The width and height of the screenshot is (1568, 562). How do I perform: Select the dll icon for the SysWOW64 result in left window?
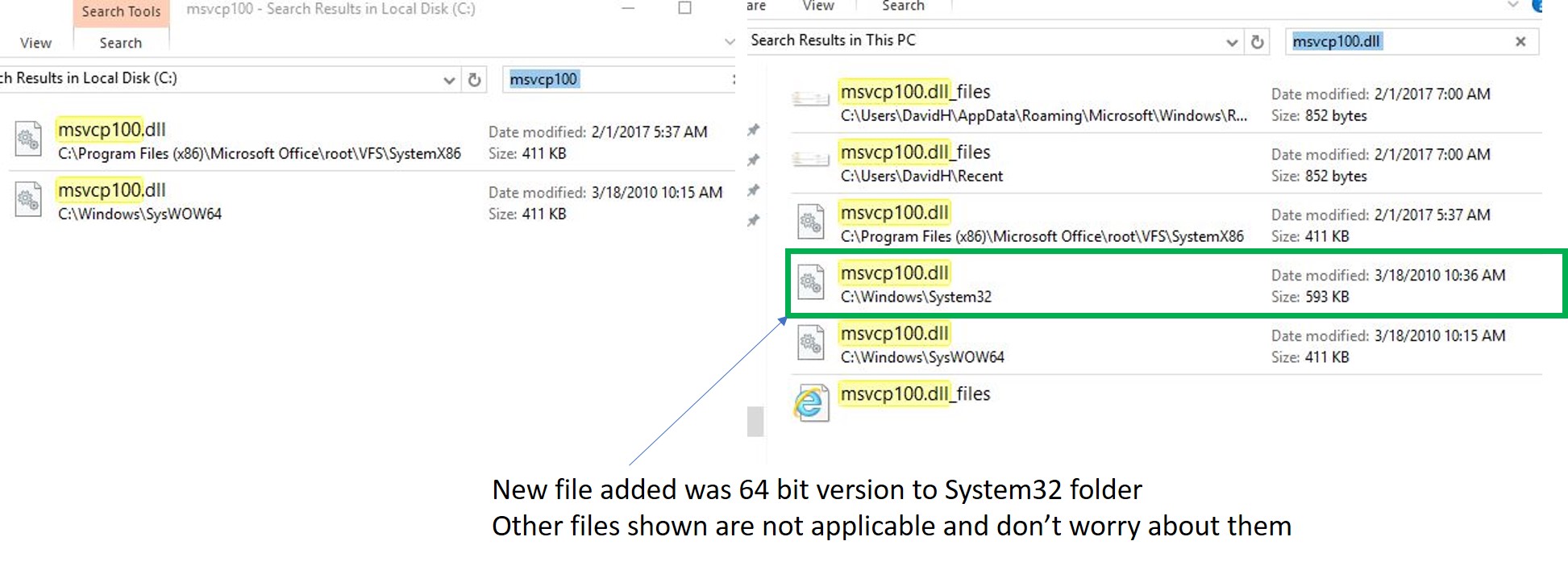point(28,200)
